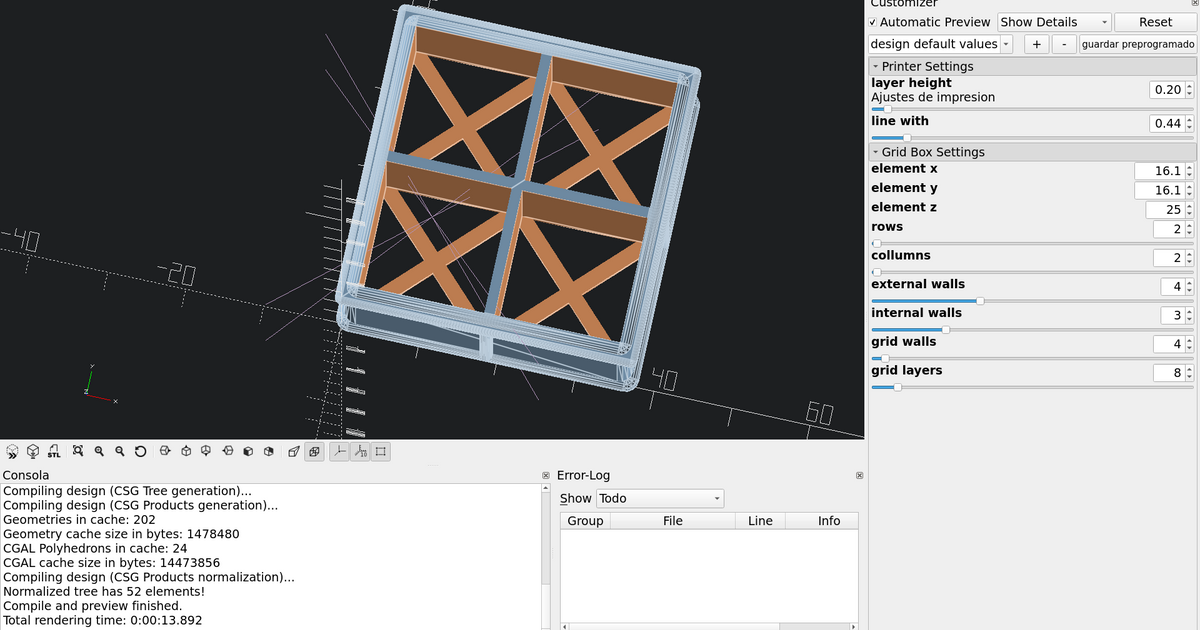Export the model as STL

click(x=54, y=451)
